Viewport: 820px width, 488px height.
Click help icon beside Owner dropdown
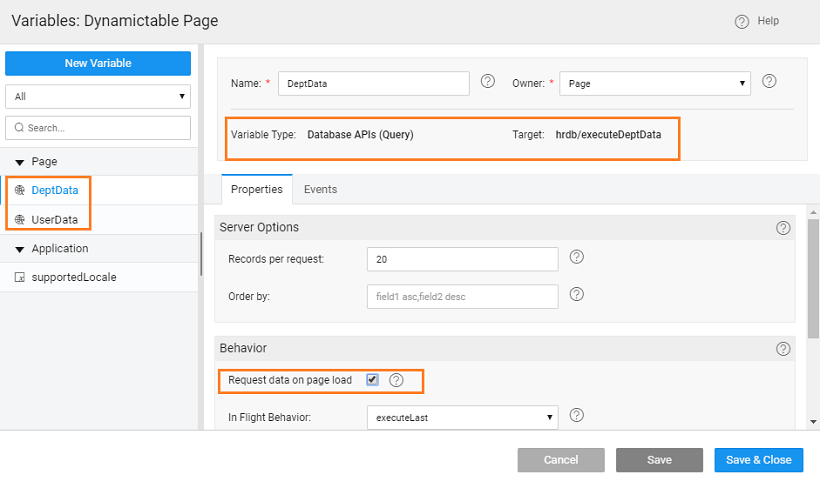click(x=769, y=82)
